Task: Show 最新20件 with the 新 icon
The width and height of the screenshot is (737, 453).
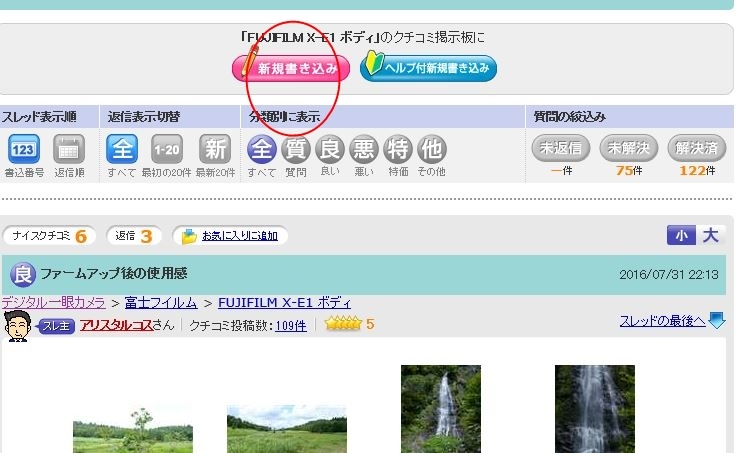Action: click(215, 149)
